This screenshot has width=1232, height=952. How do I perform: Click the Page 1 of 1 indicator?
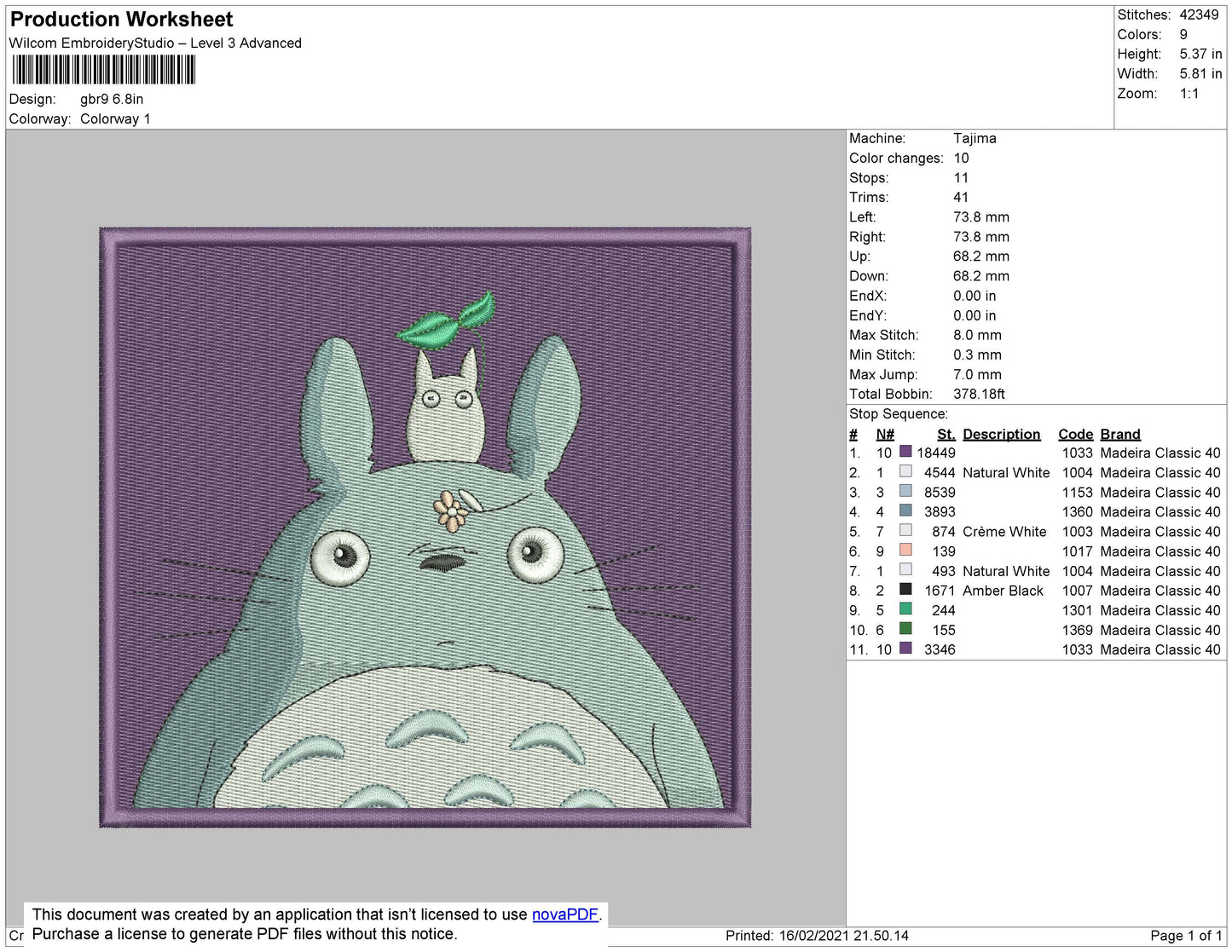pyautogui.click(x=1185, y=936)
